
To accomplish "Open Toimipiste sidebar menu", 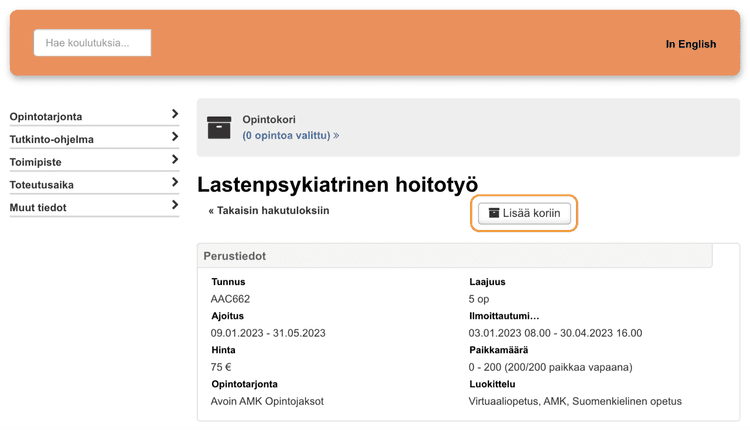I will pyautogui.click(x=94, y=162).
